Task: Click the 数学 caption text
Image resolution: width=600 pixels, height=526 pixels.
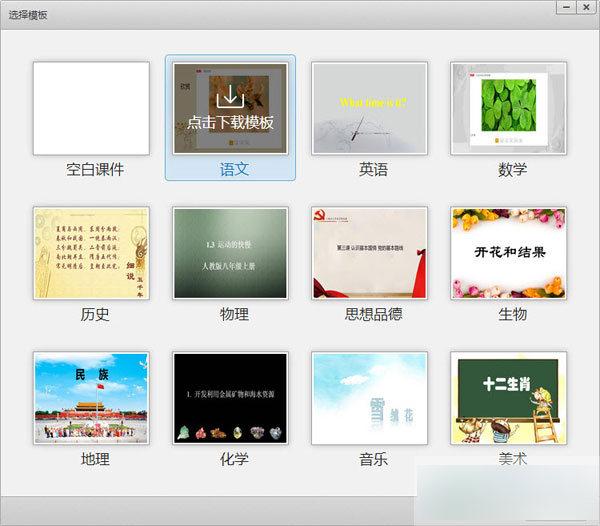Action: click(x=512, y=170)
